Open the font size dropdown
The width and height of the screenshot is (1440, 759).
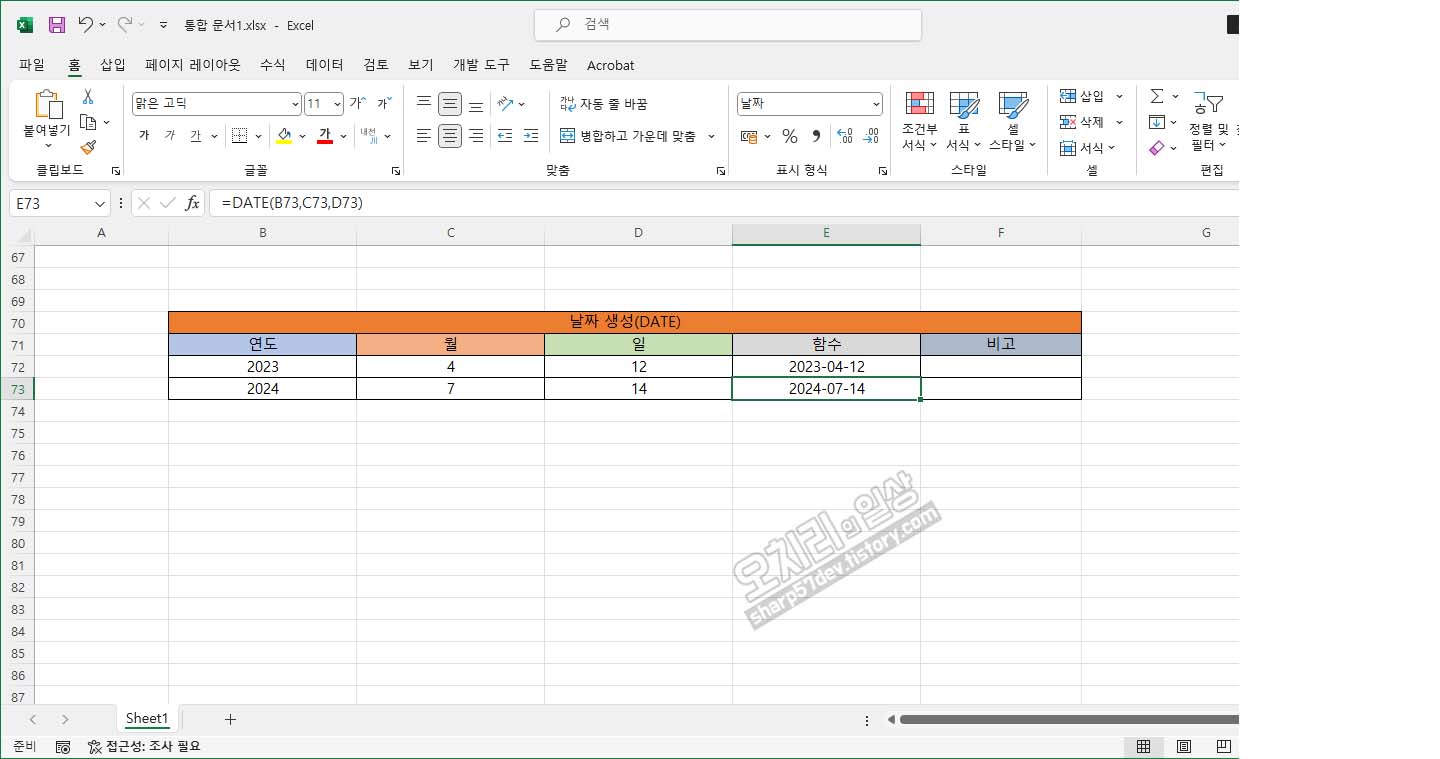[x=337, y=104]
